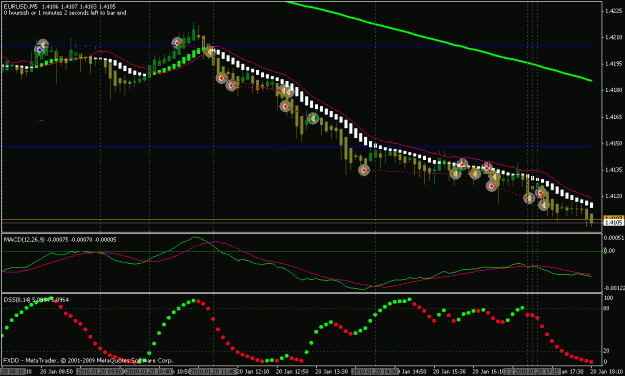Click the 20 Jan 18:10 time label

coord(606,372)
